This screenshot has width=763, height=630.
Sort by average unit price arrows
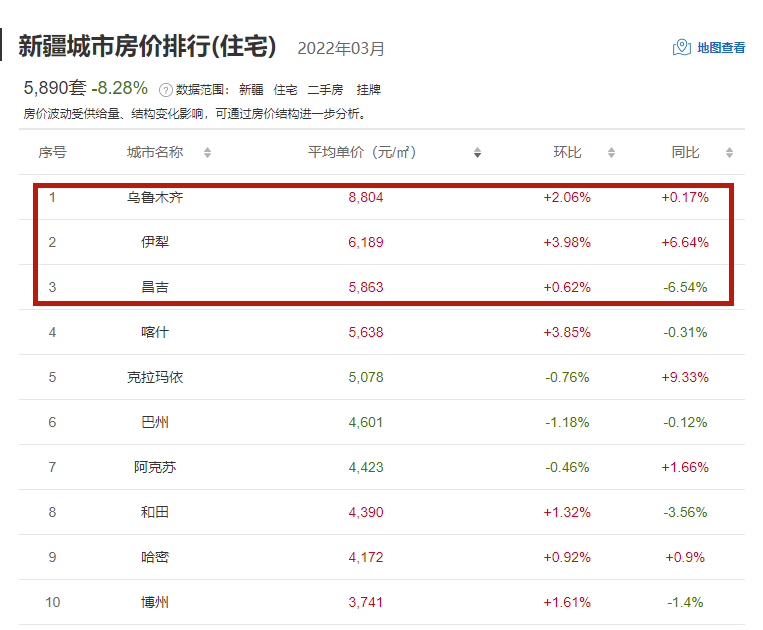point(477,153)
